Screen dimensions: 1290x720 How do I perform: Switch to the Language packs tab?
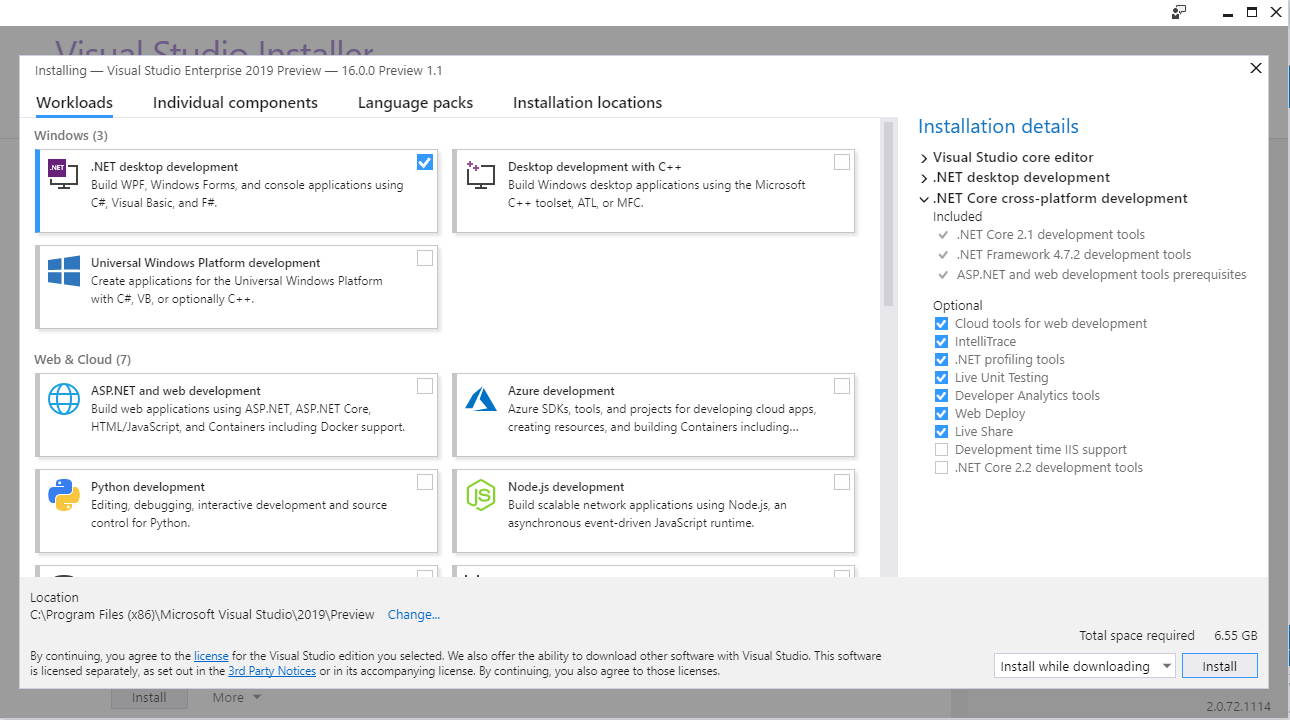415,103
